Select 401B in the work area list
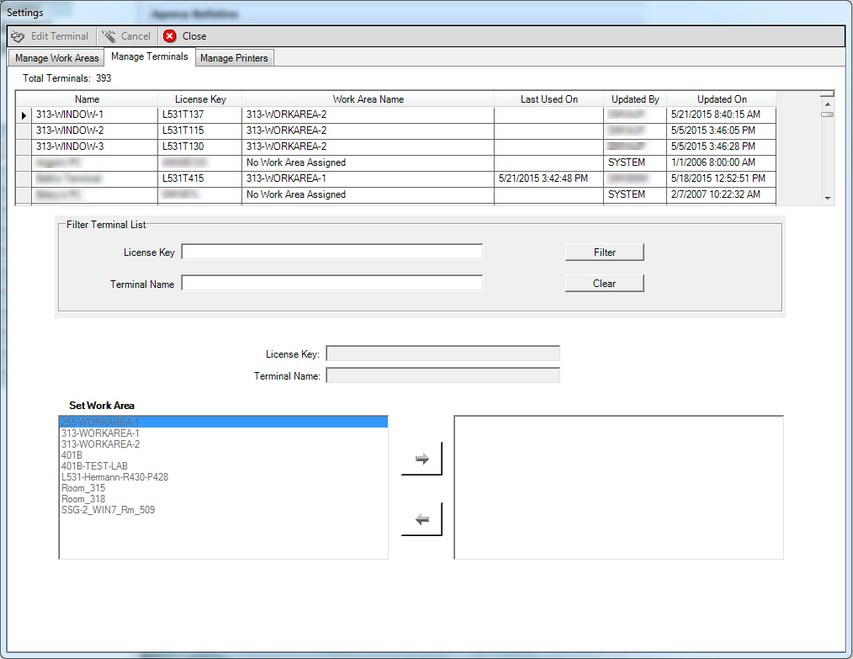The height and width of the screenshot is (659, 853). 224,455
